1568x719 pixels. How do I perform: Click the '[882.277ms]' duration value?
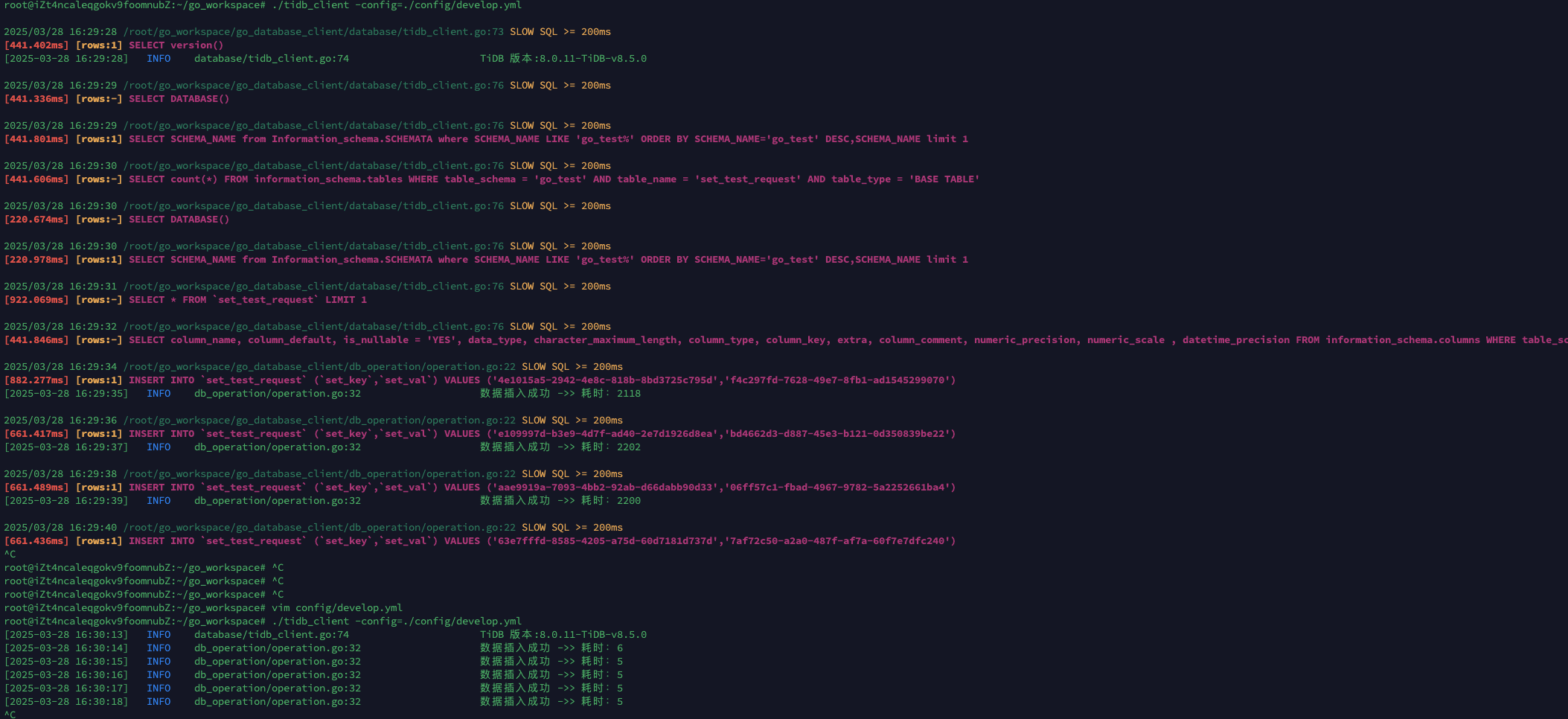[x=36, y=380]
